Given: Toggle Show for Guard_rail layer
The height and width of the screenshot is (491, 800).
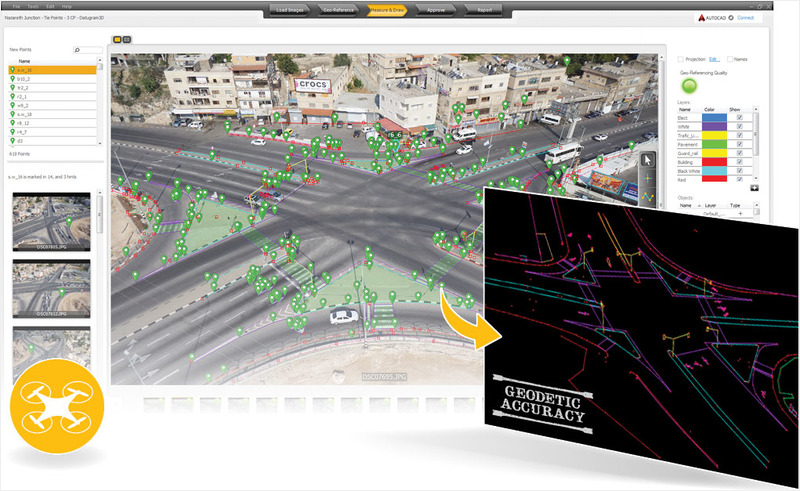Looking at the screenshot, I should (739, 153).
